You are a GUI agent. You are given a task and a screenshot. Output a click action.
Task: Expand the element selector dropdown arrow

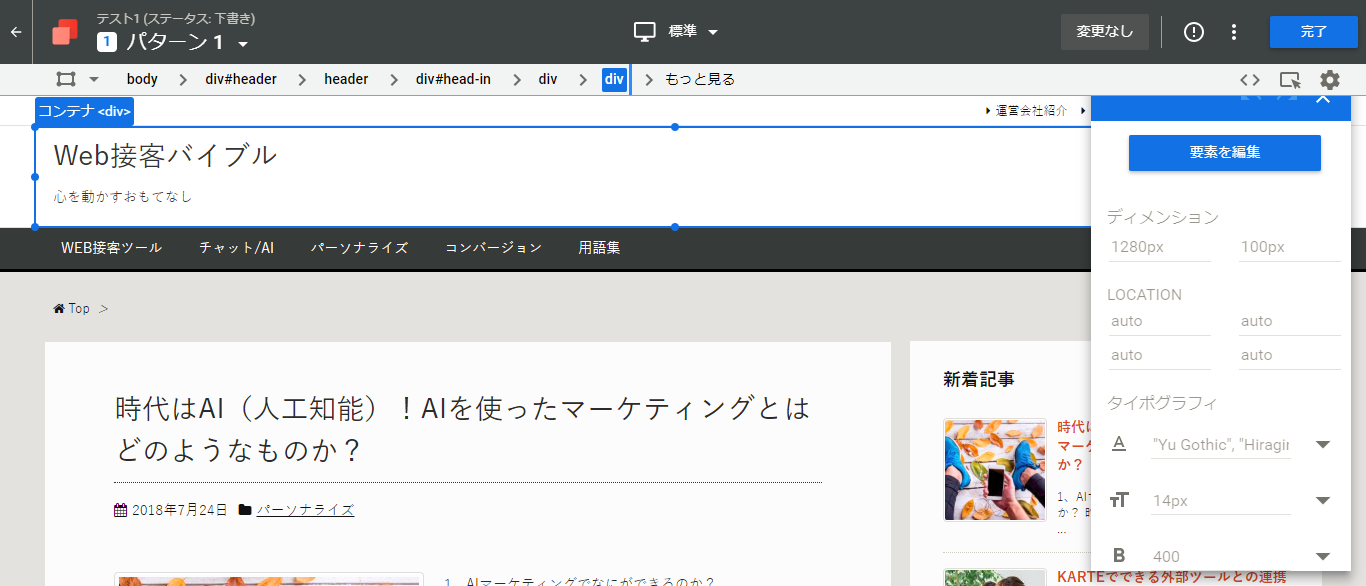point(94,79)
